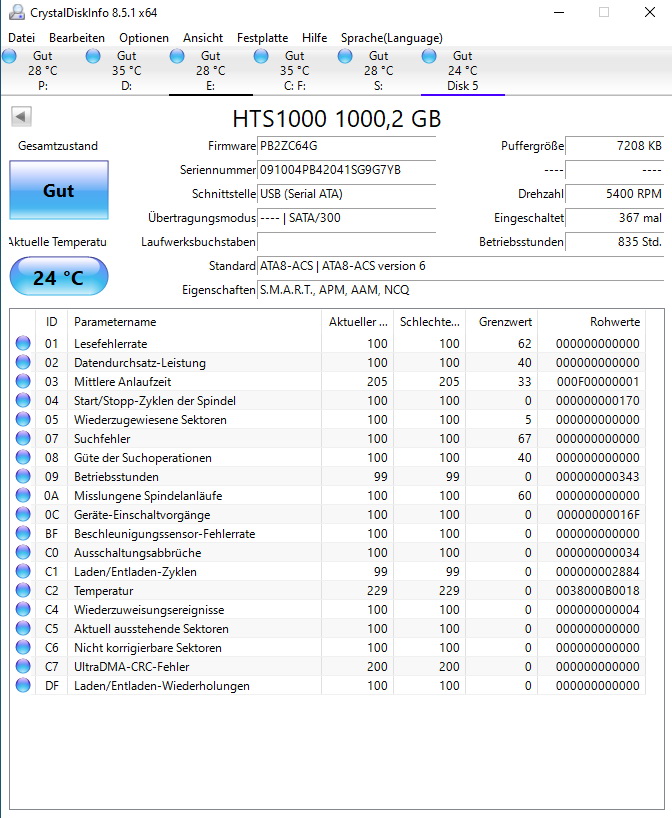Switch to disk tab C: F:

point(295,70)
